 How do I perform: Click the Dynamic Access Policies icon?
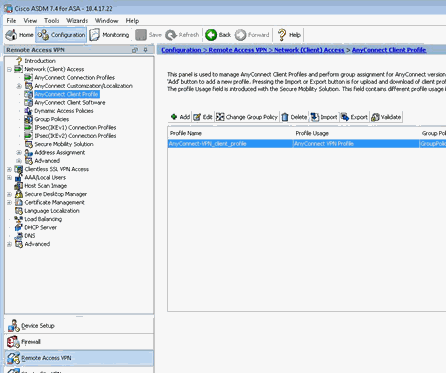coord(28,111)
